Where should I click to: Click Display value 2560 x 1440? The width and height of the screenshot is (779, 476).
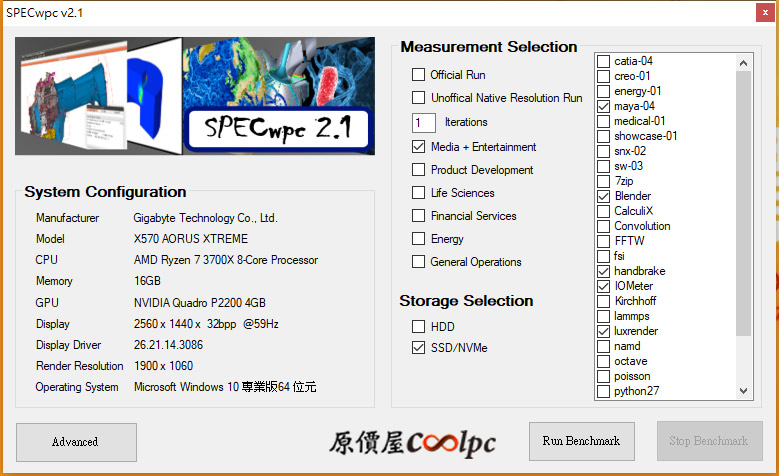(x=206, y=324)
